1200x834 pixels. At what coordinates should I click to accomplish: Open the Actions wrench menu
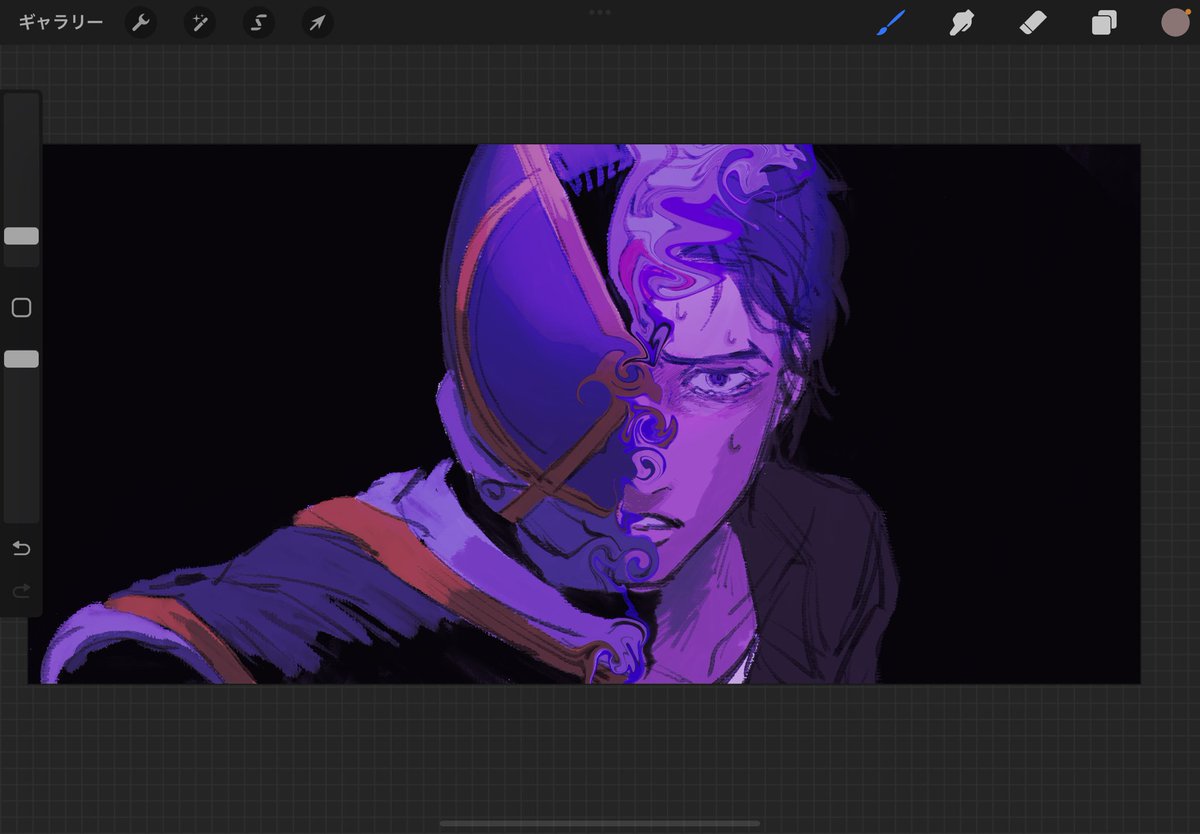[141, 22]
